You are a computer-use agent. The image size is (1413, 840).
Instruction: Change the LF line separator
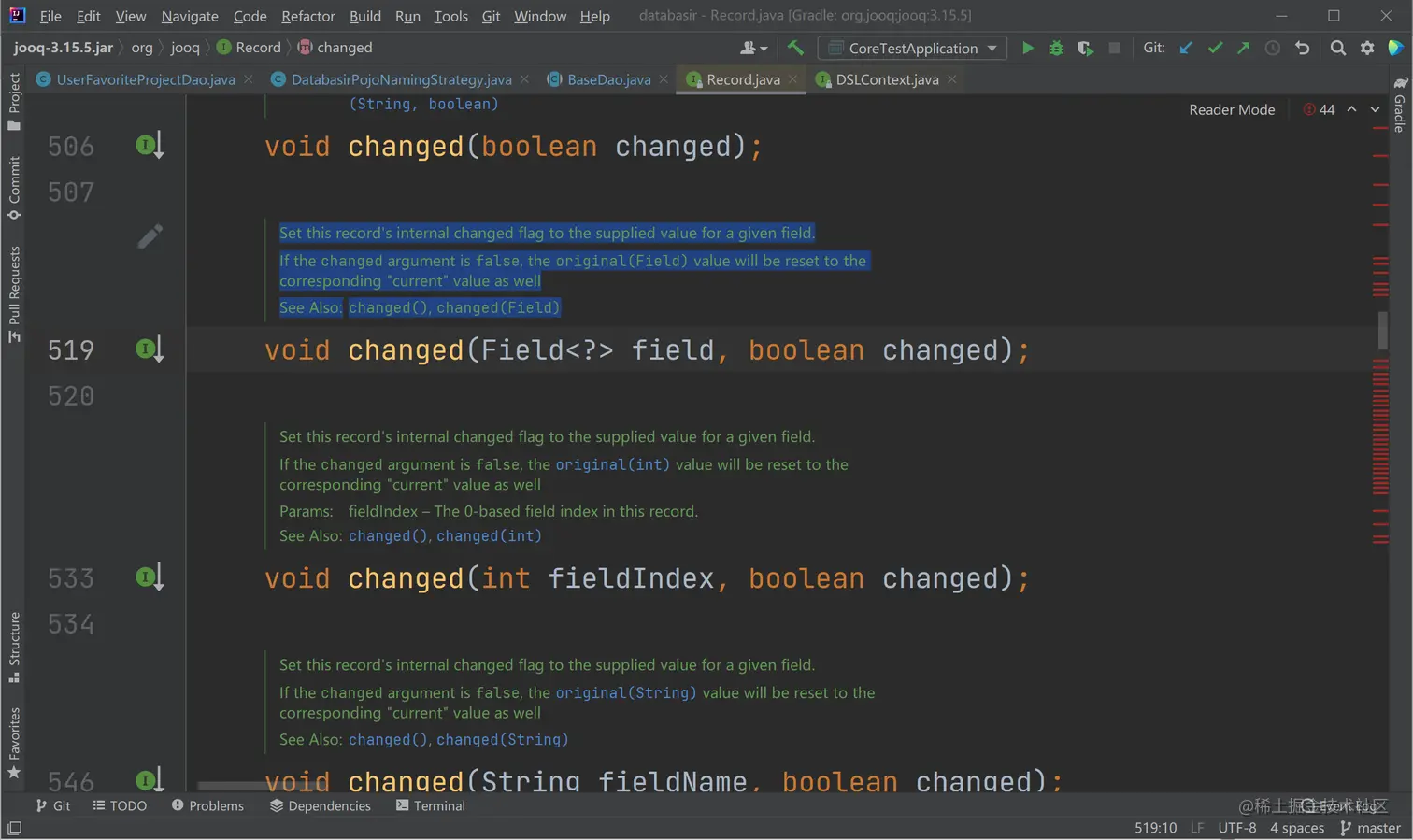1197,828
